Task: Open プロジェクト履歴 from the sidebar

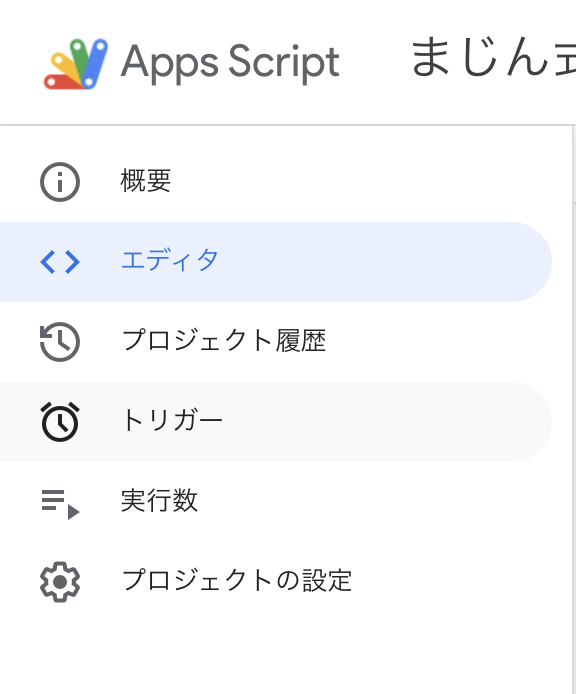Action: coord(224,340)
